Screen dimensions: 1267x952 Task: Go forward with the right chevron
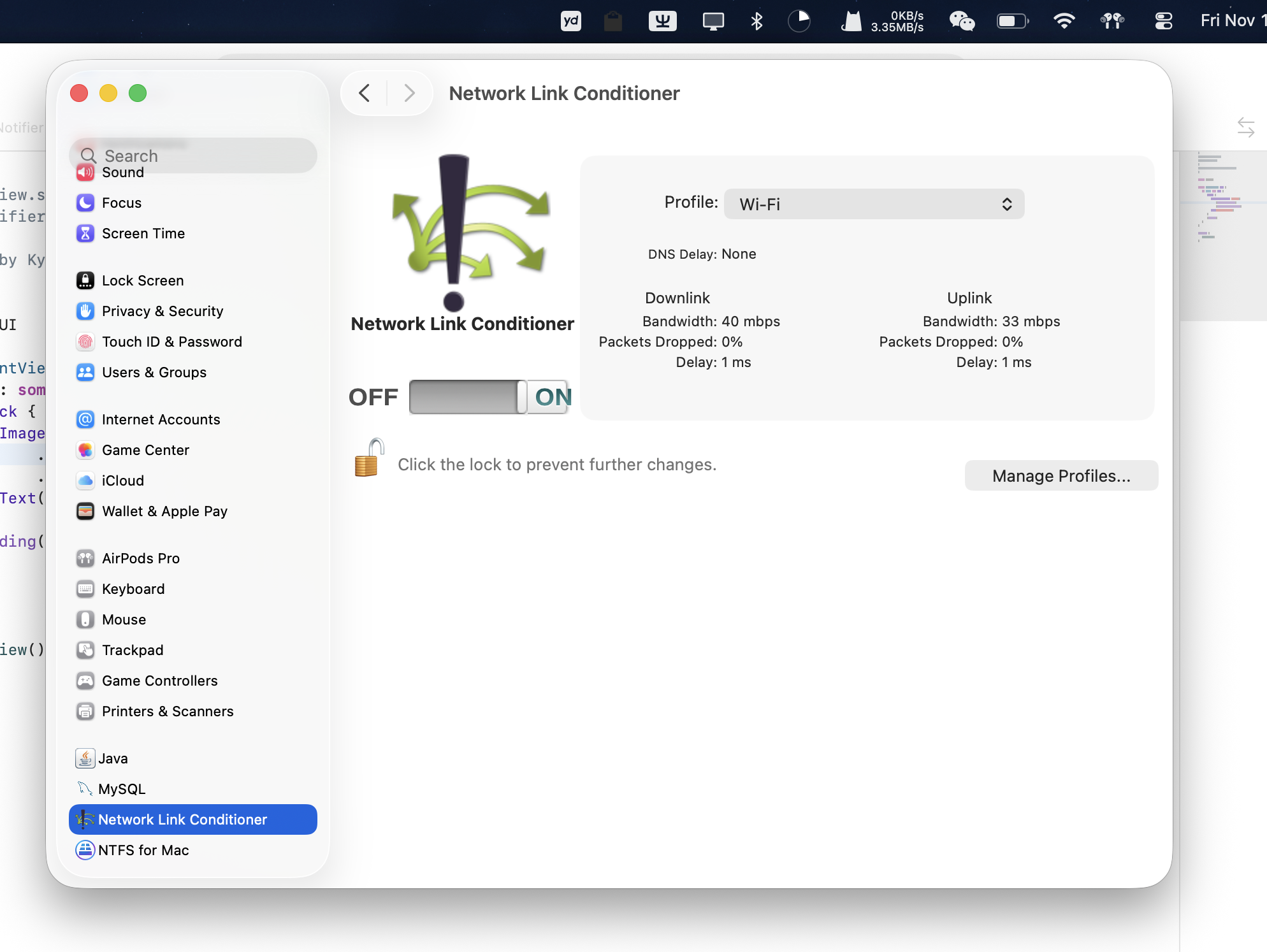point(409,93)
